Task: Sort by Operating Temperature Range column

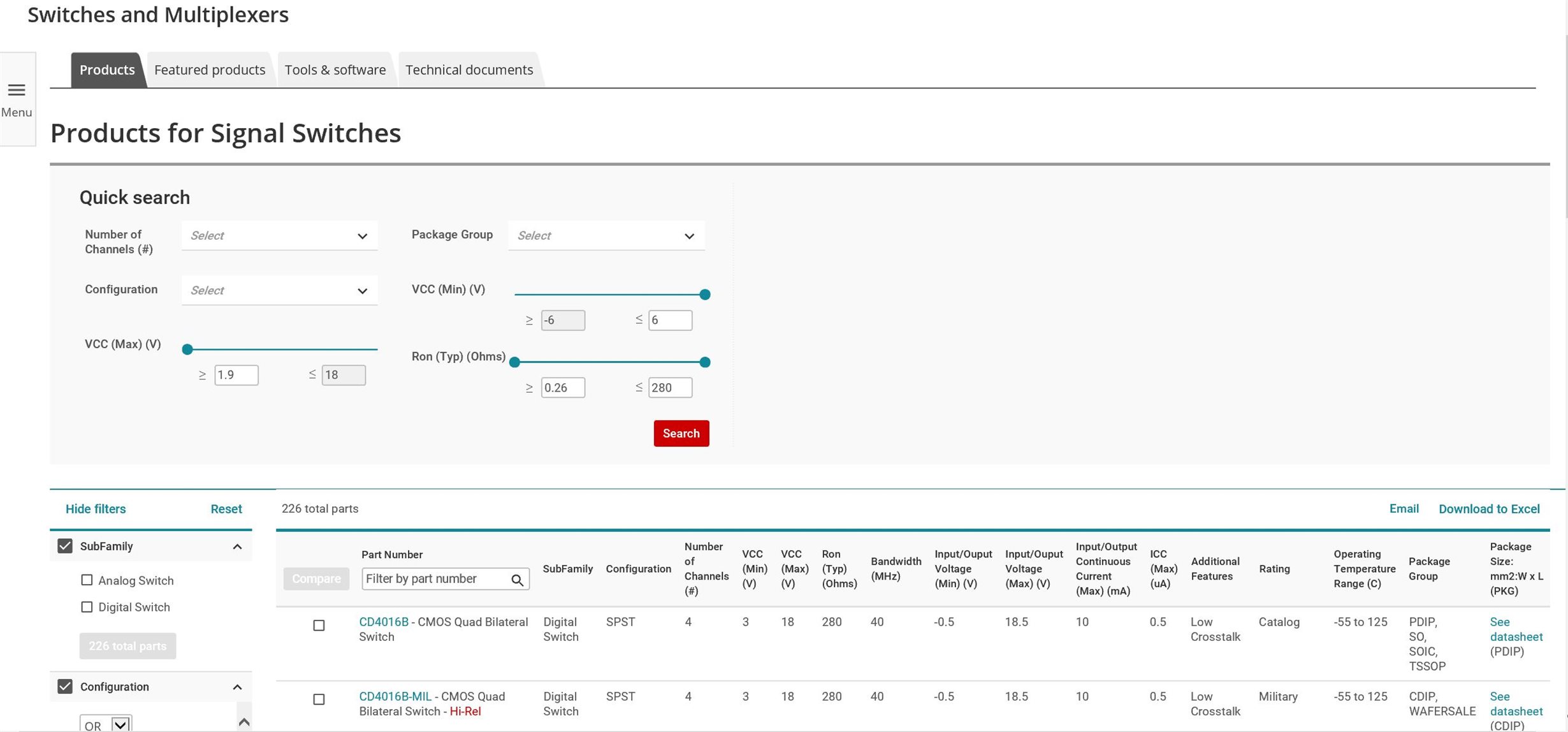Action: click(x=1364, y=569)
